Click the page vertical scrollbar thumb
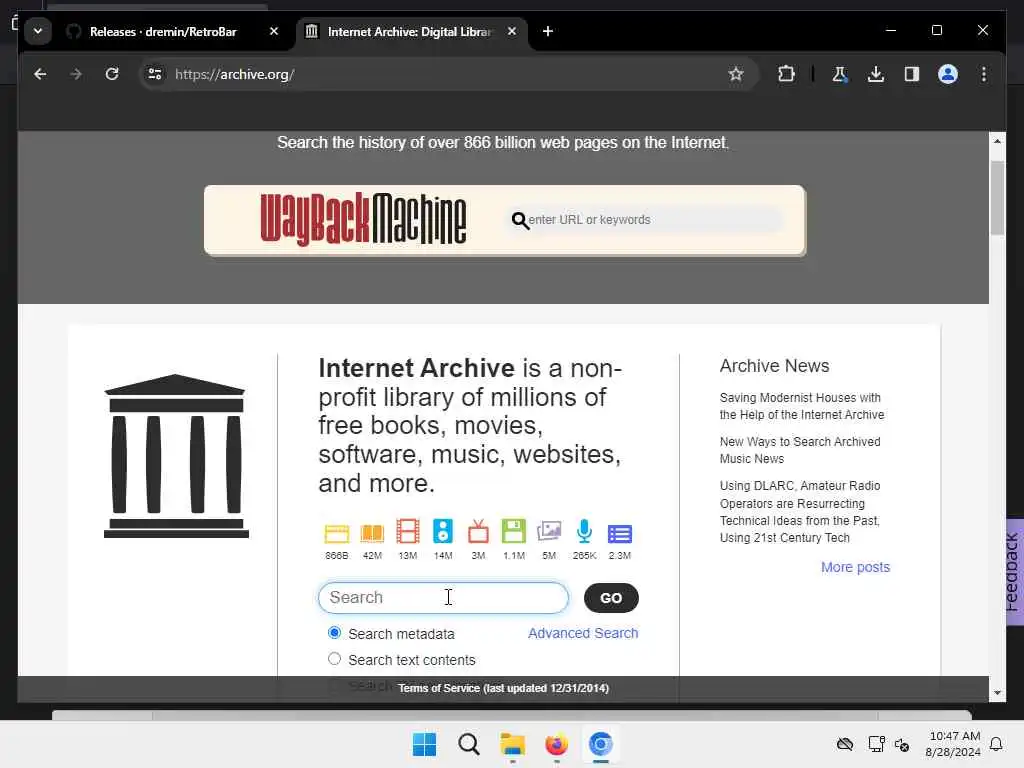This screenshot has height=768, width=1024. (x=997, y=197)
